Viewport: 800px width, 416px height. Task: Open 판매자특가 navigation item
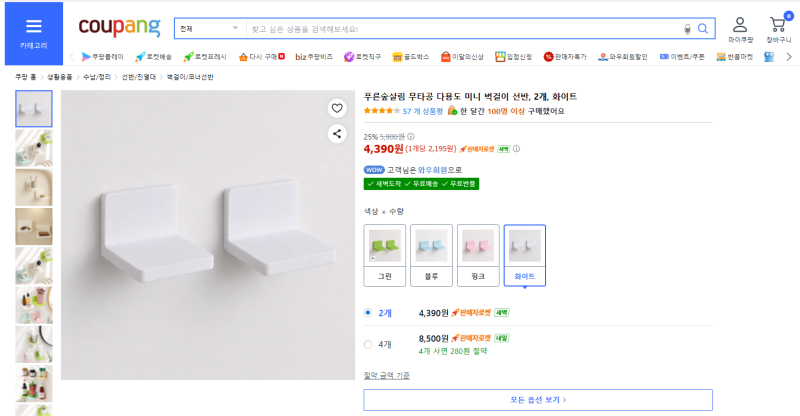tap(565, 57)
